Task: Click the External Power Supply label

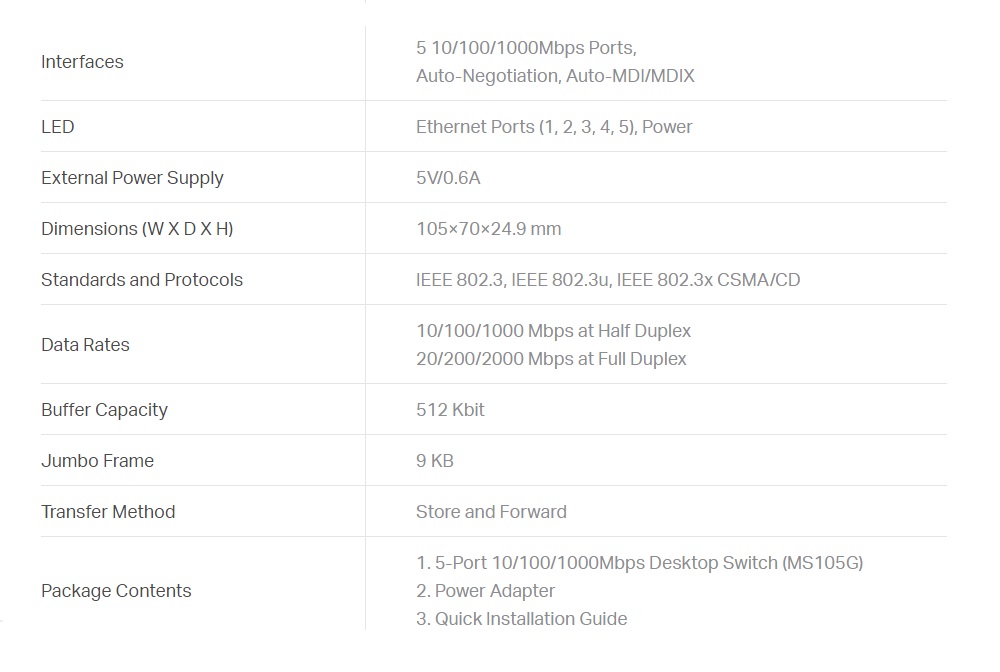Action: click(x=132, y=178)
